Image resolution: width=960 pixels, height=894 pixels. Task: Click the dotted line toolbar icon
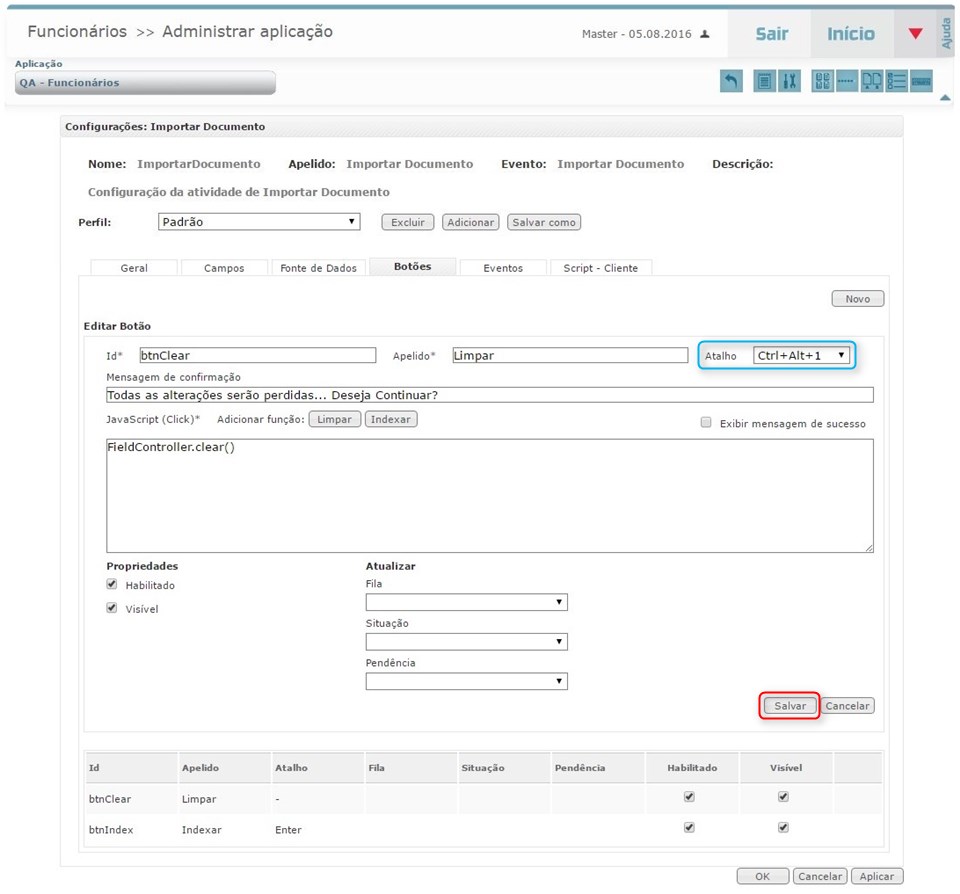(847, 82)
